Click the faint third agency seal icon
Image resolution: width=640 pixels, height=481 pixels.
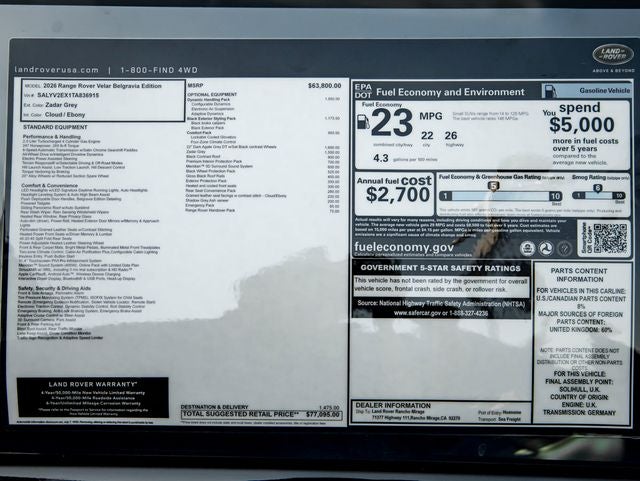[x=565, y=248]
